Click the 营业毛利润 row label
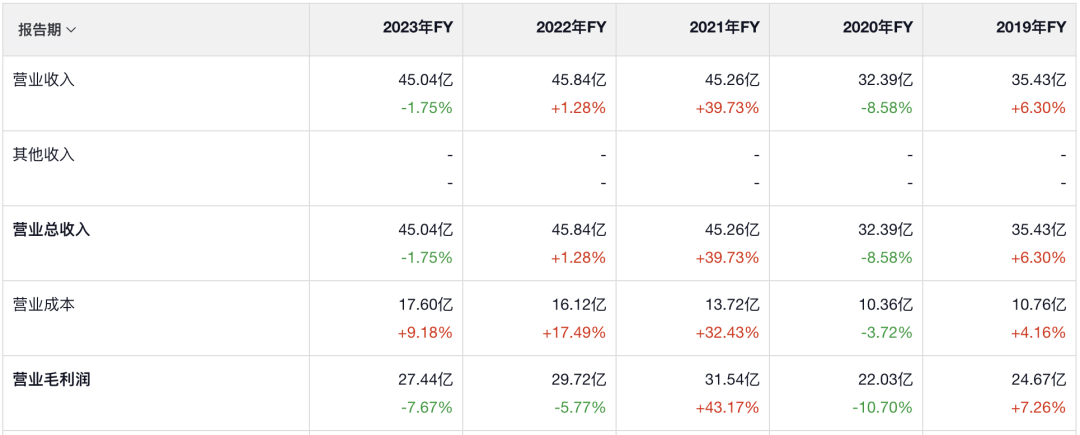The width and height of the screenshot is (1080, 435). point(51,380)
